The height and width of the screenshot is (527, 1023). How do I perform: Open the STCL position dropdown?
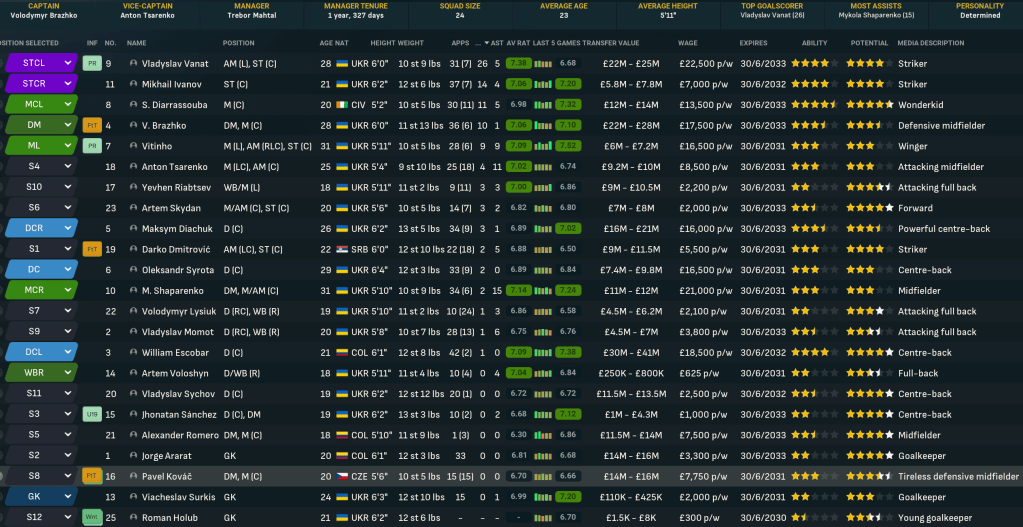click(69, 63)
